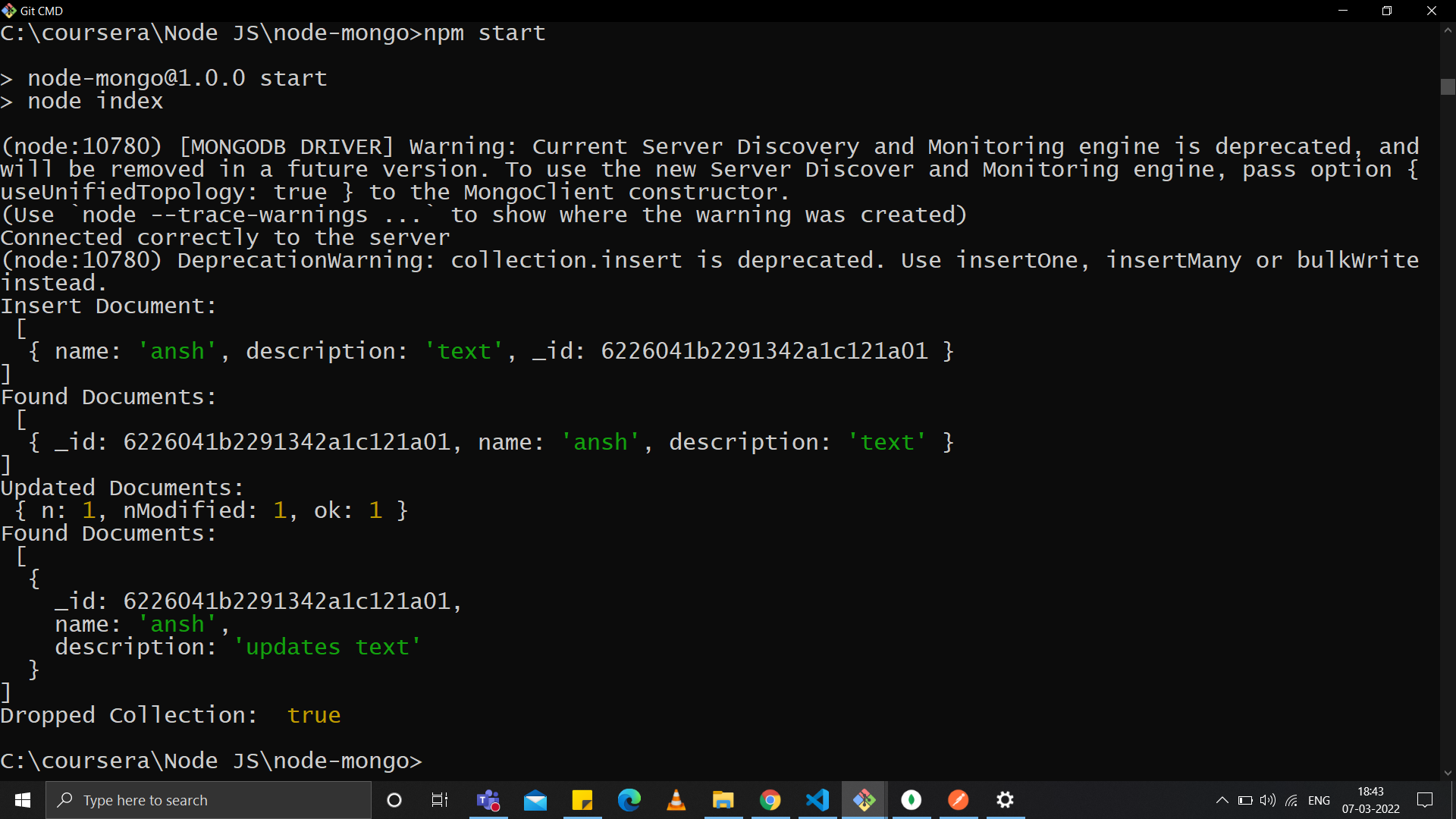Open the Mail app icon
The image size is (1456, 819).
(535, 800)
